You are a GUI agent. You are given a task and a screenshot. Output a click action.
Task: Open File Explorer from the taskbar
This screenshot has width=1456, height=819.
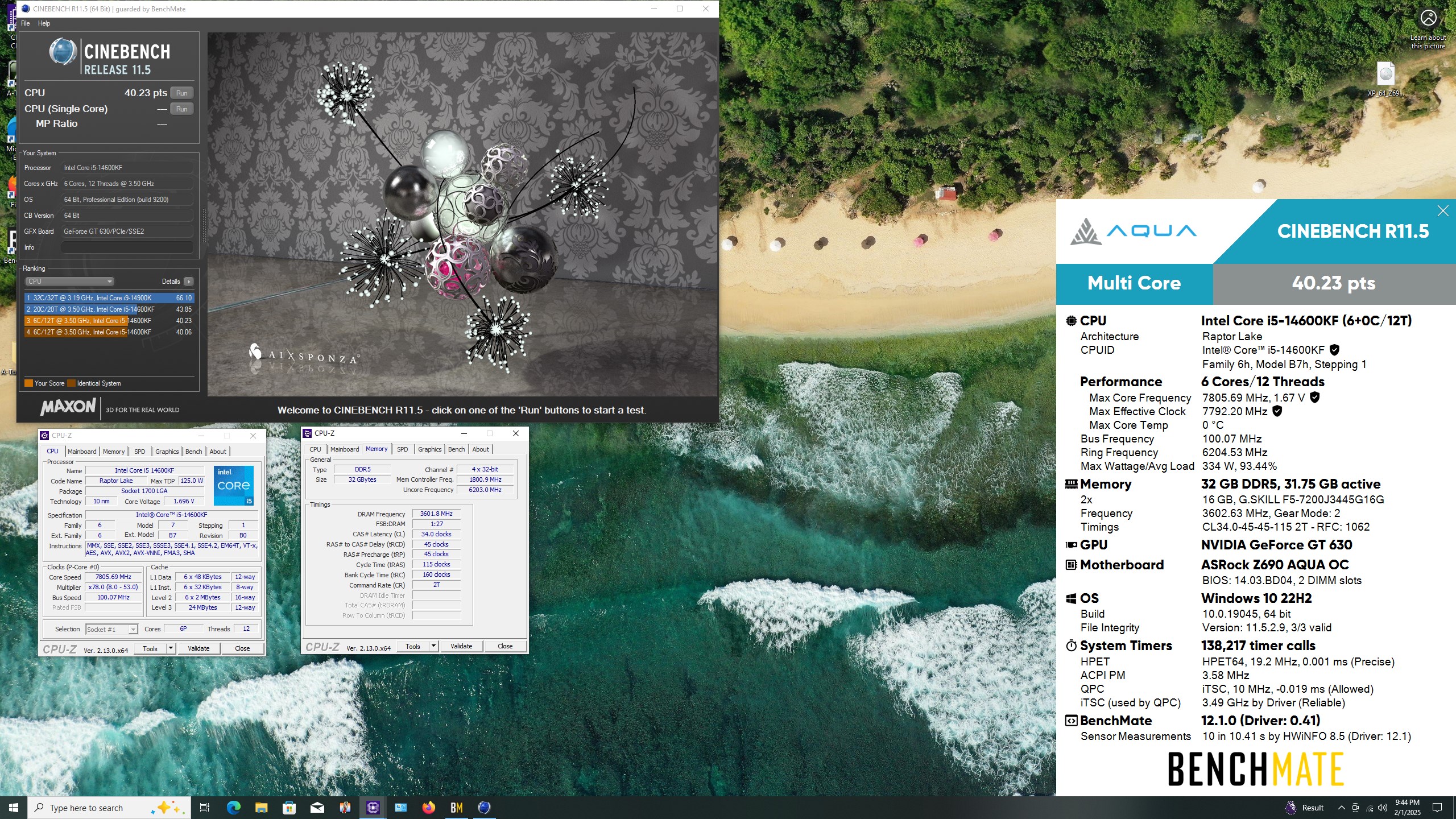(261, 808)
